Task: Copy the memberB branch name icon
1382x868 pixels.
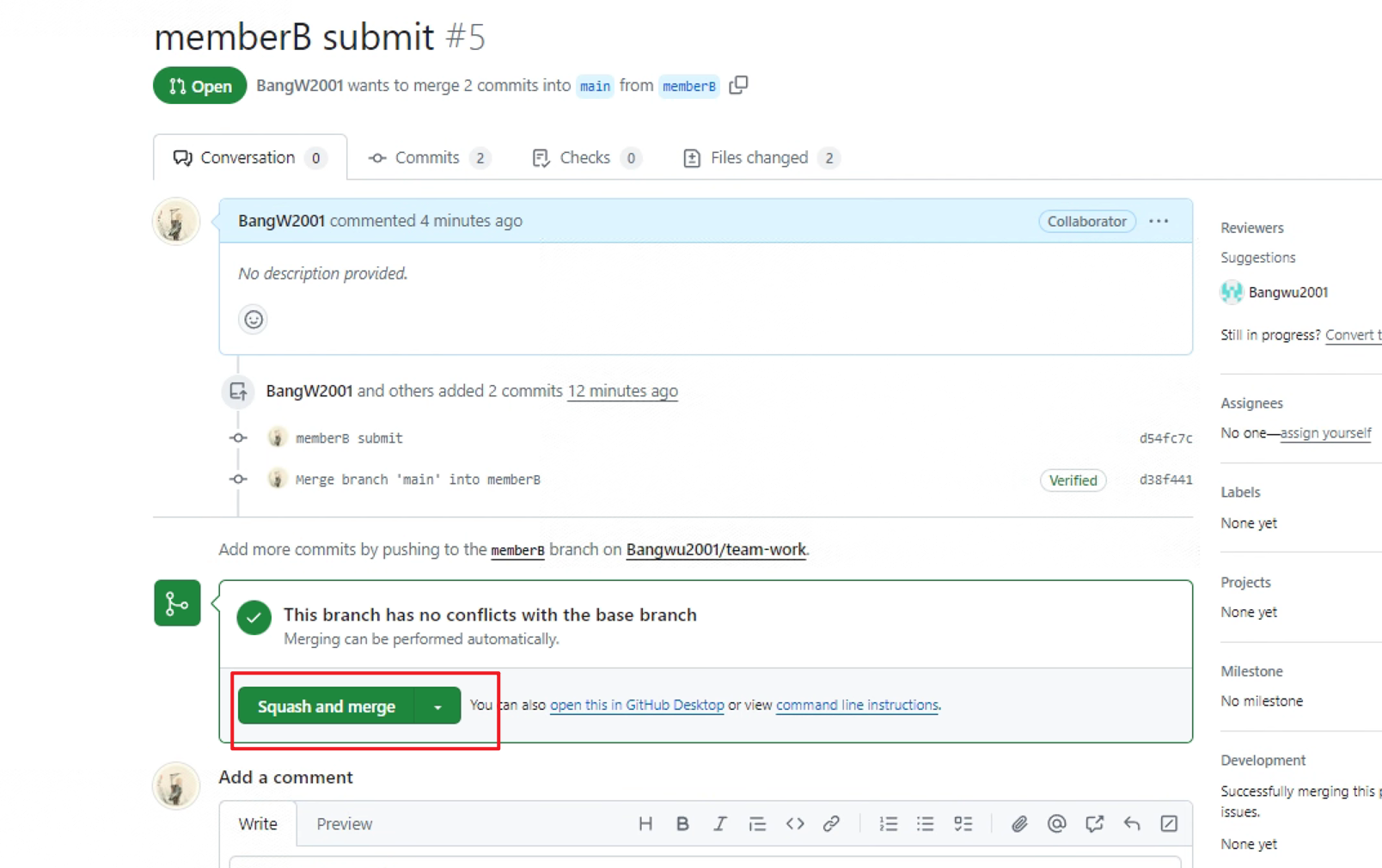Action: tap(738, 85)
